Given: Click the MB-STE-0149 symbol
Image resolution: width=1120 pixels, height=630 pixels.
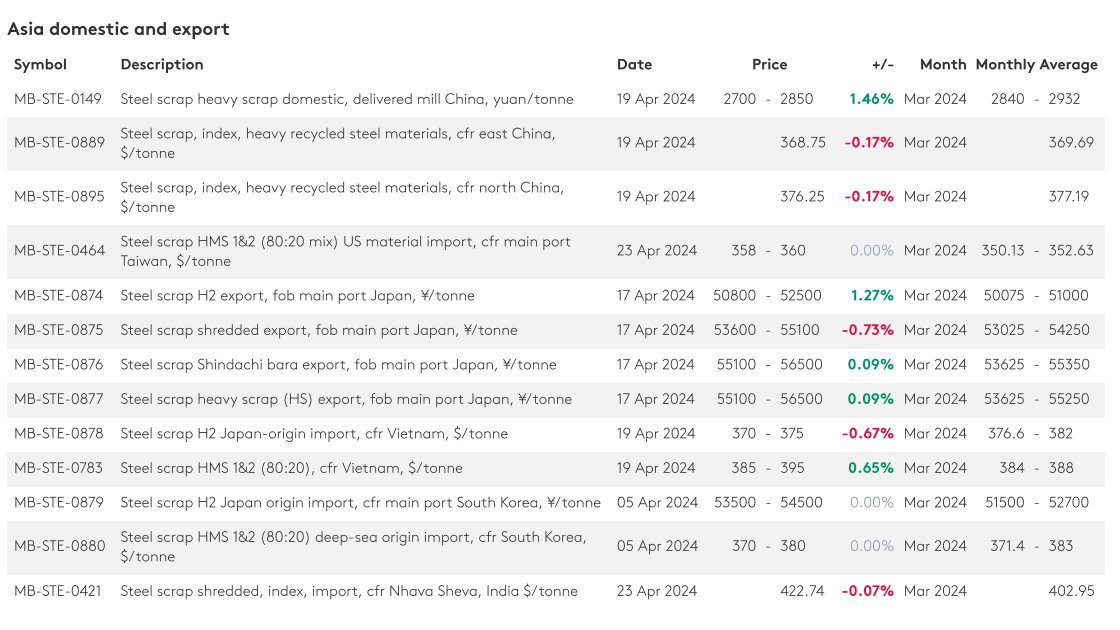Looking at the screenshot, I should (58, 99).
